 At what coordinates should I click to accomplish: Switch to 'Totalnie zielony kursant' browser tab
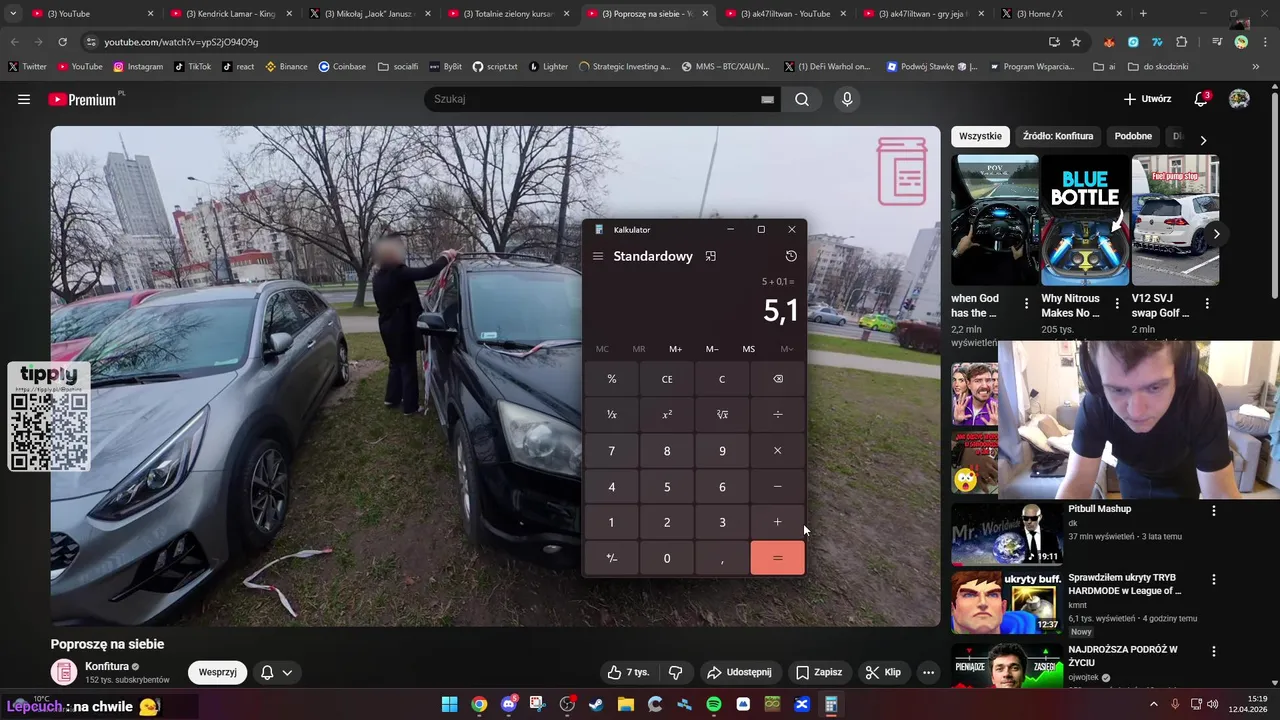(506, 14)
